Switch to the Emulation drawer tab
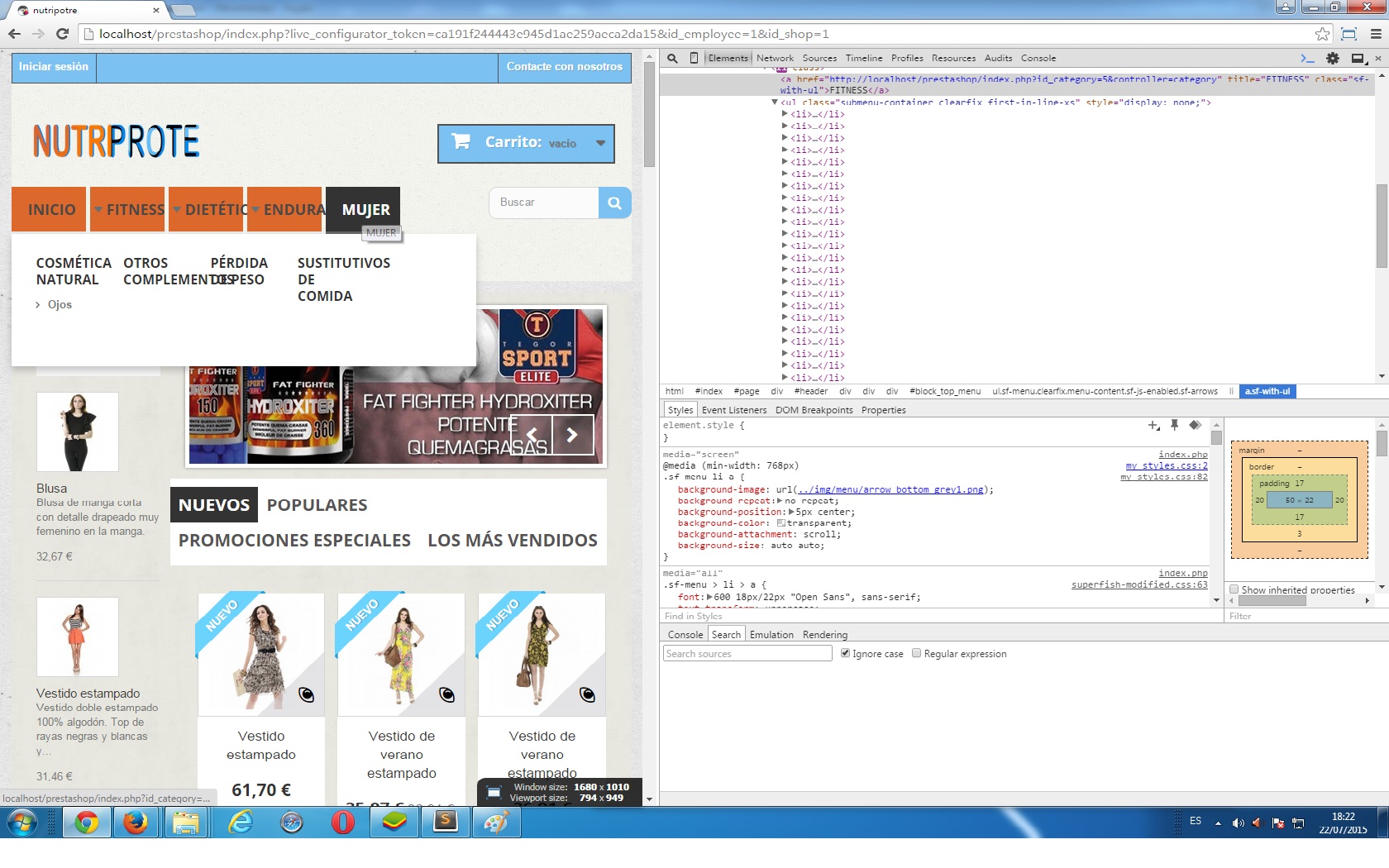This screenshot has width=1389, height=868. coord(771,635)
